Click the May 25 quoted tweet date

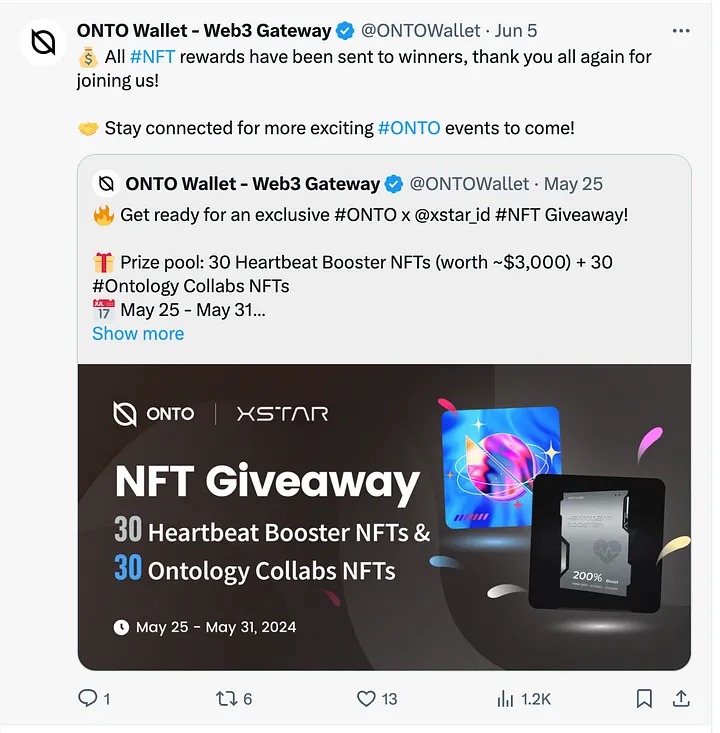573,184
